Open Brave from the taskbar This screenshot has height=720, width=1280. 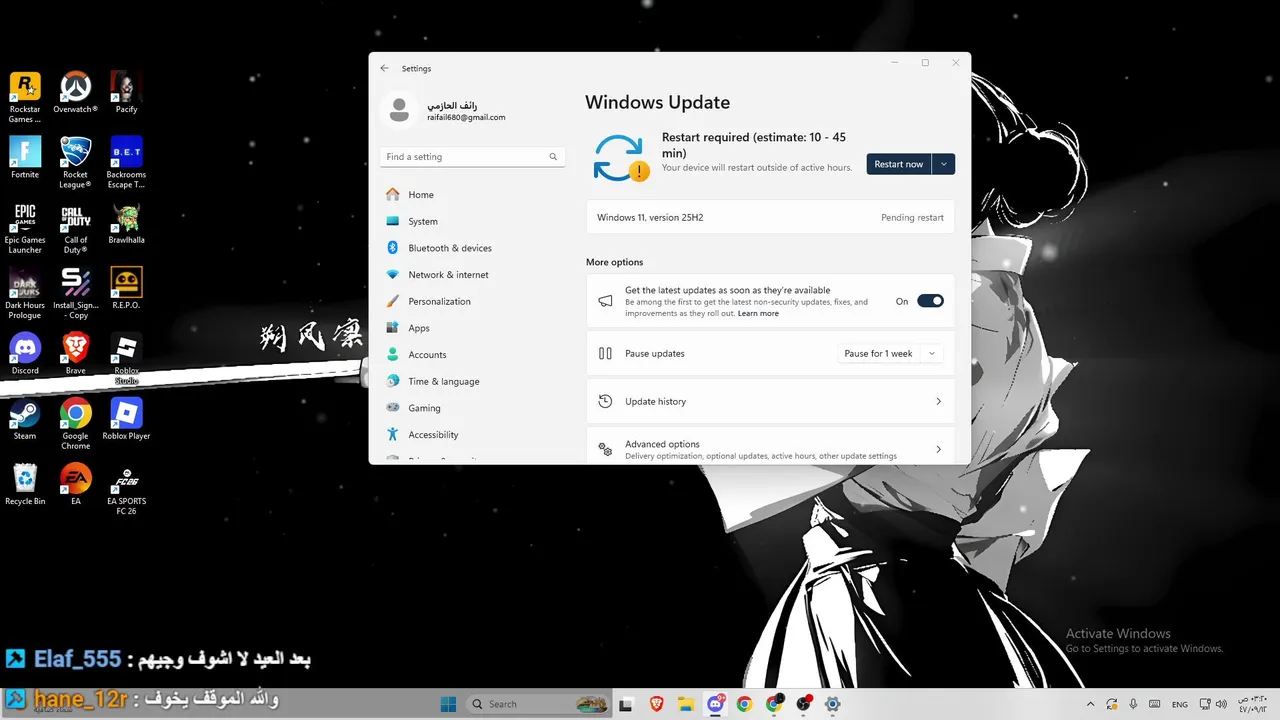pos(657,704)
